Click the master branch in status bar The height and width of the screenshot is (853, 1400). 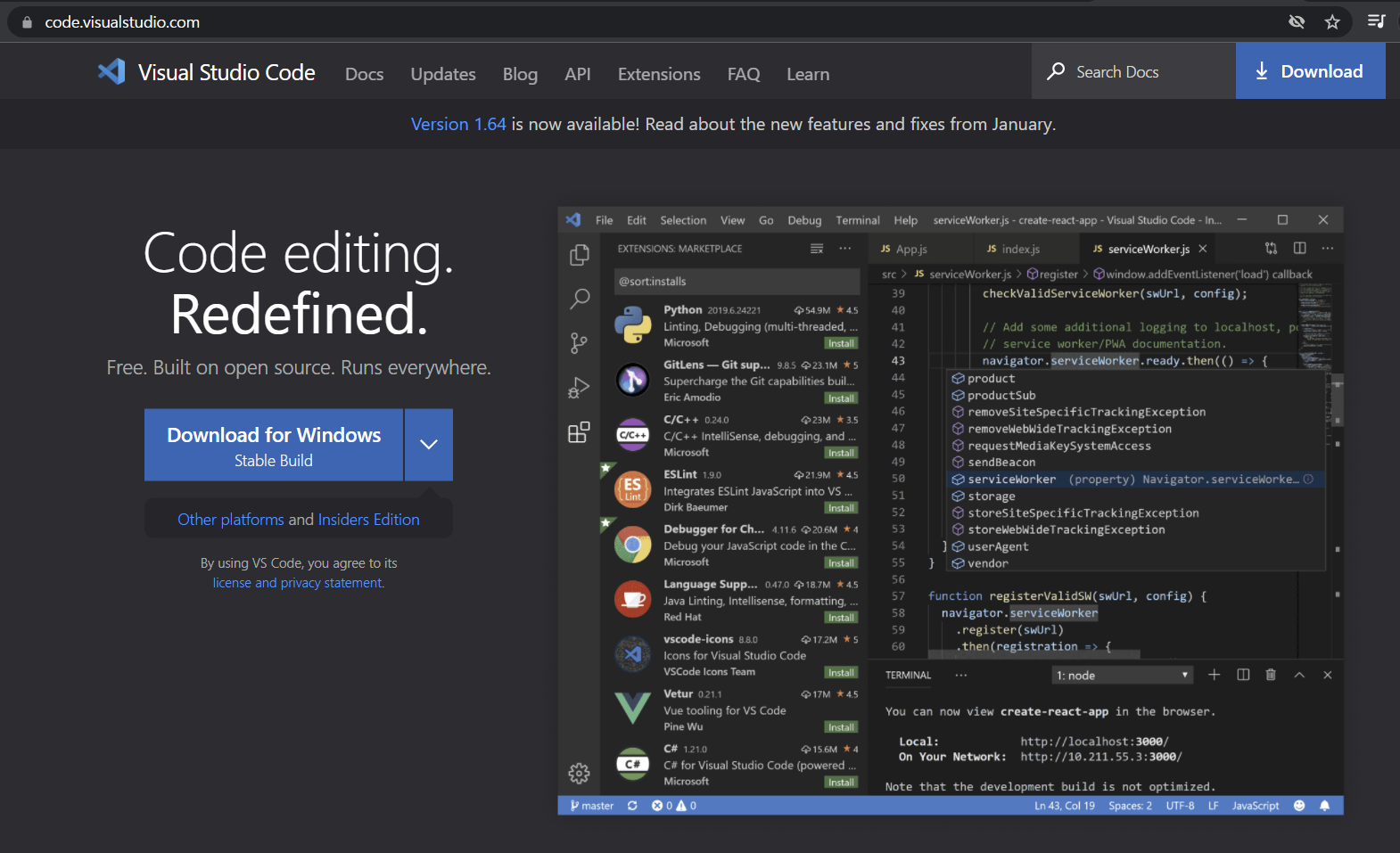click(x=592, y=806)
